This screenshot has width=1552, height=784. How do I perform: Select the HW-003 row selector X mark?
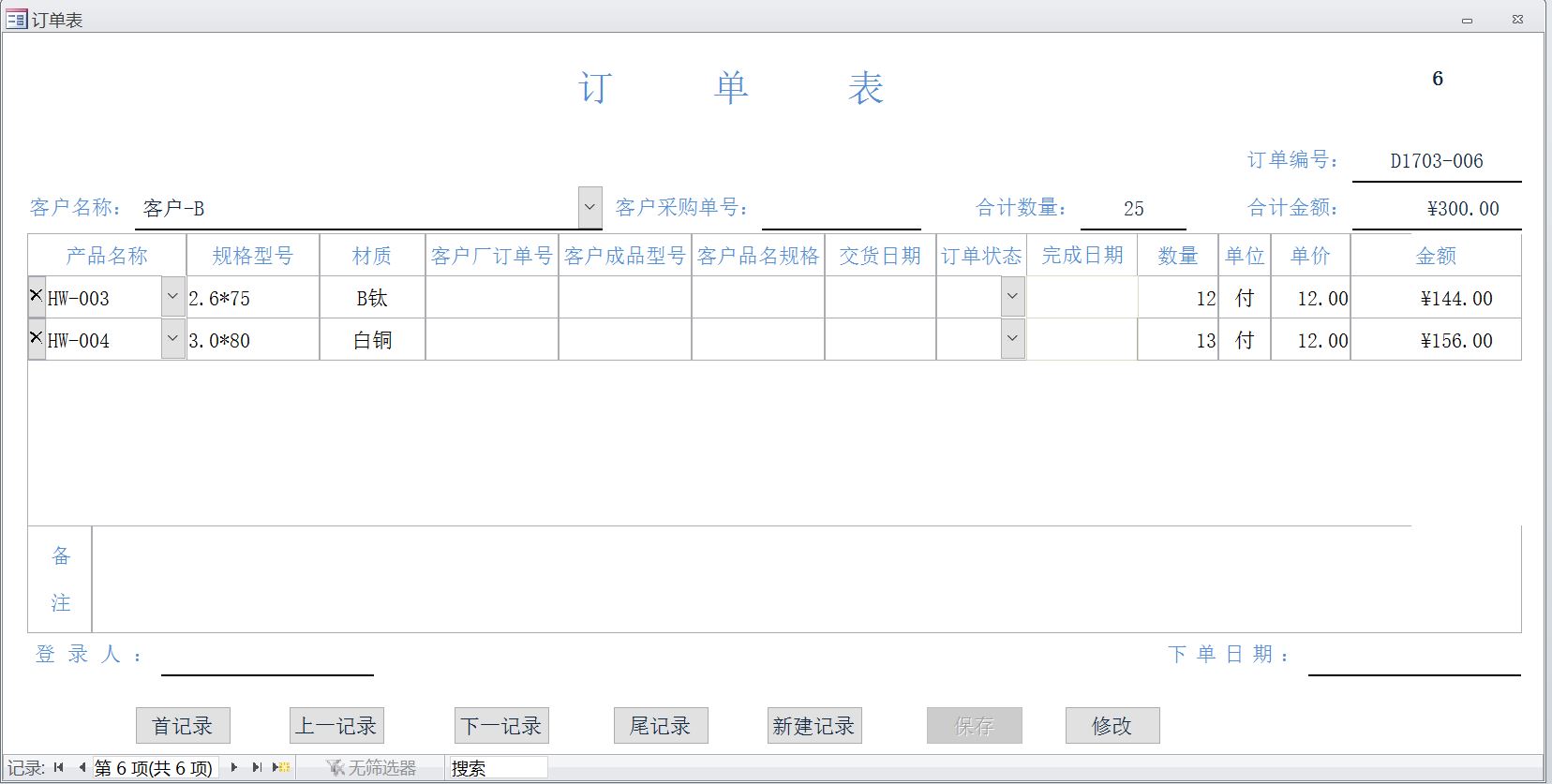point(37,296)
